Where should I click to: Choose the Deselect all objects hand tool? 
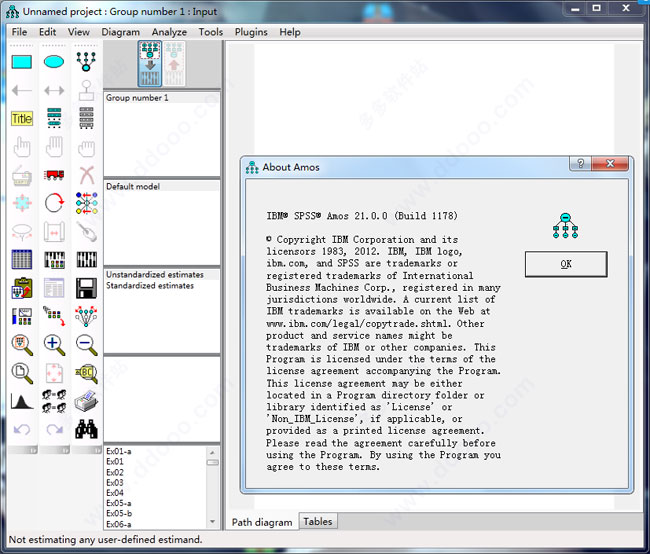pos(86,147)
